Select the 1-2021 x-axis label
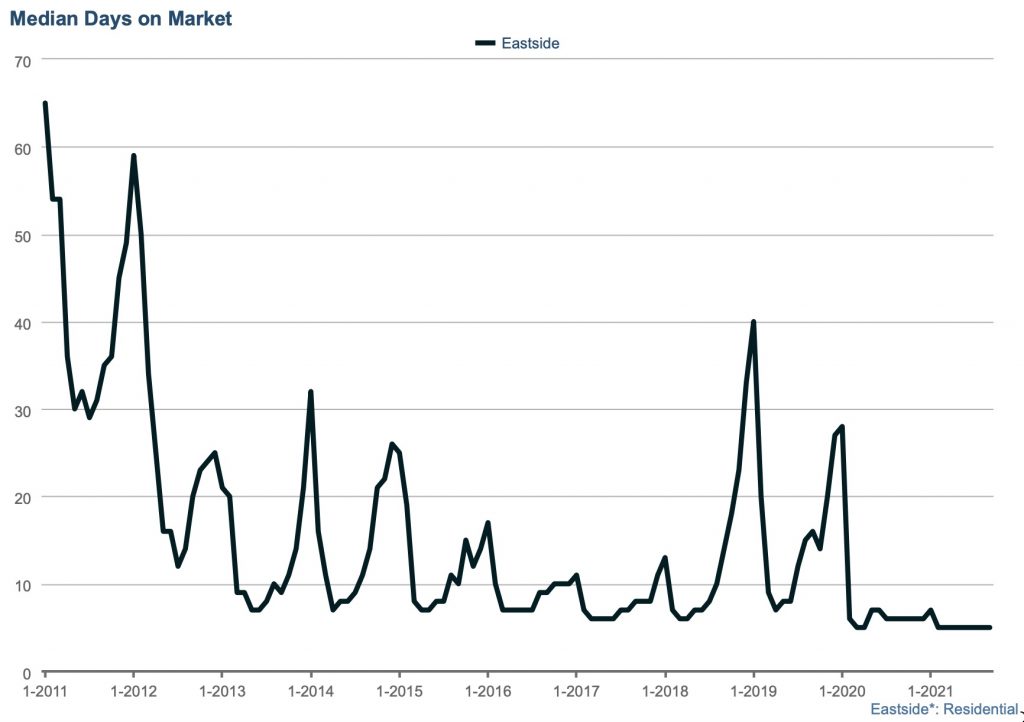 930,691
